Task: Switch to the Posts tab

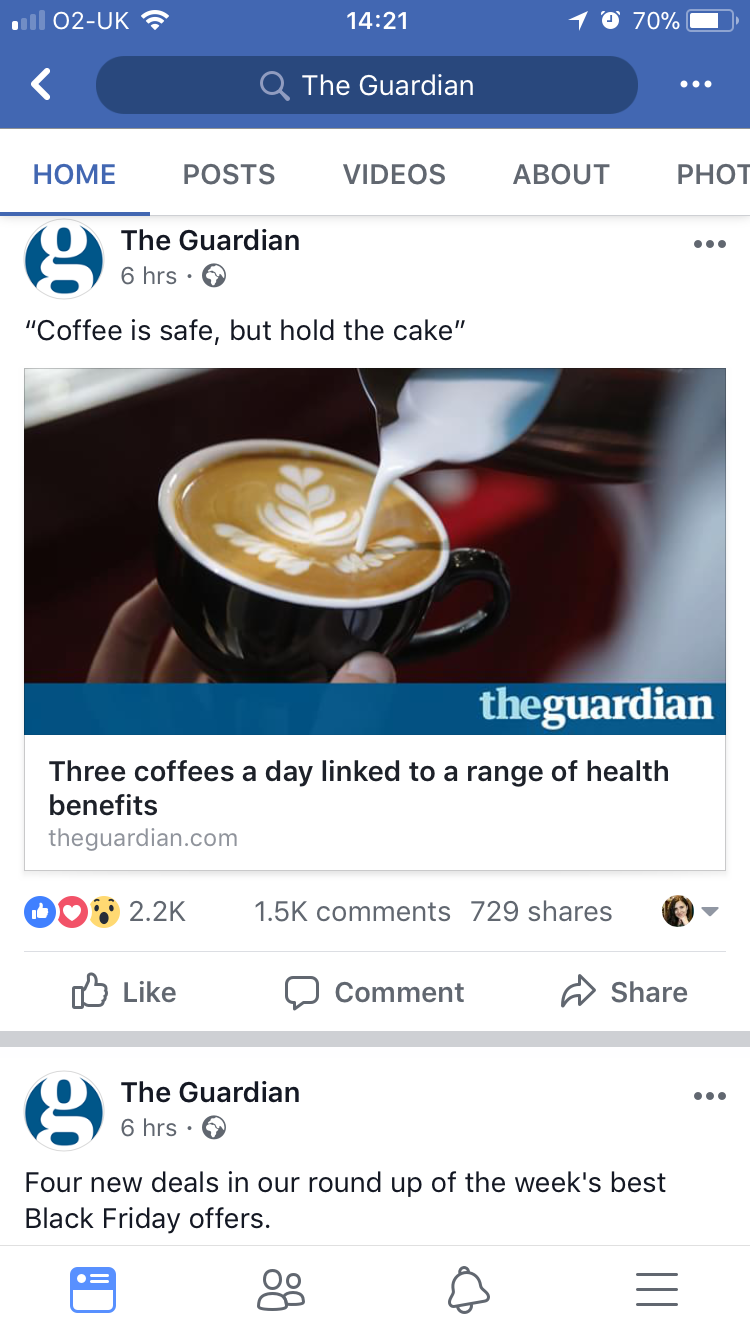Action: 228,174
